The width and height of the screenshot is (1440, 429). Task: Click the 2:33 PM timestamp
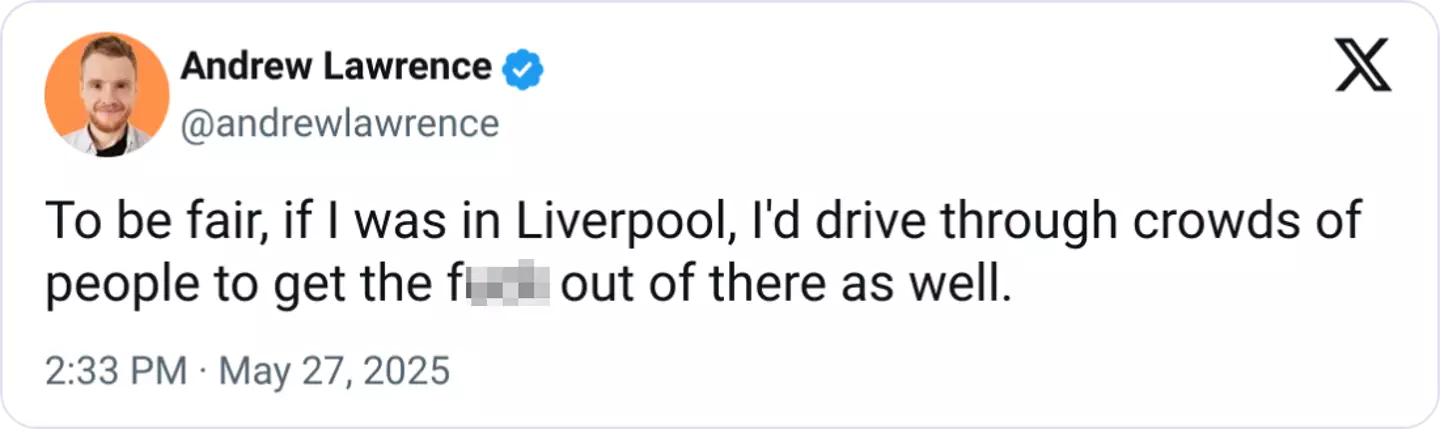[116, 372]
